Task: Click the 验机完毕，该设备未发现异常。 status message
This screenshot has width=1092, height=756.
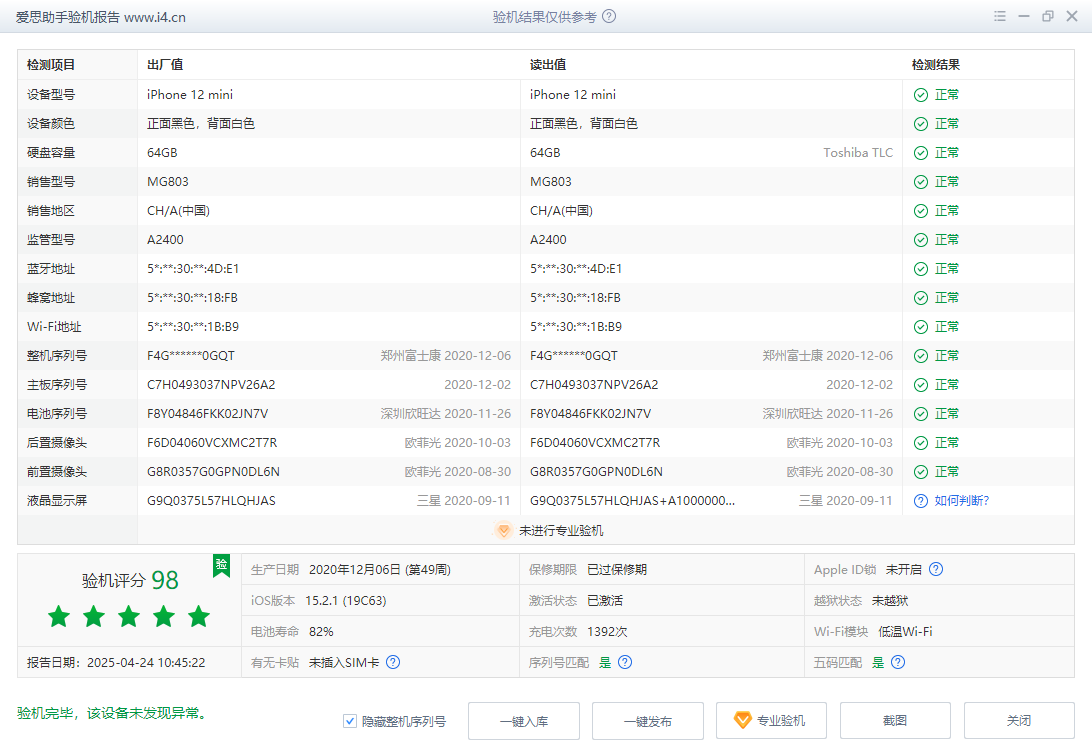Action: click(x=114, y=714)
